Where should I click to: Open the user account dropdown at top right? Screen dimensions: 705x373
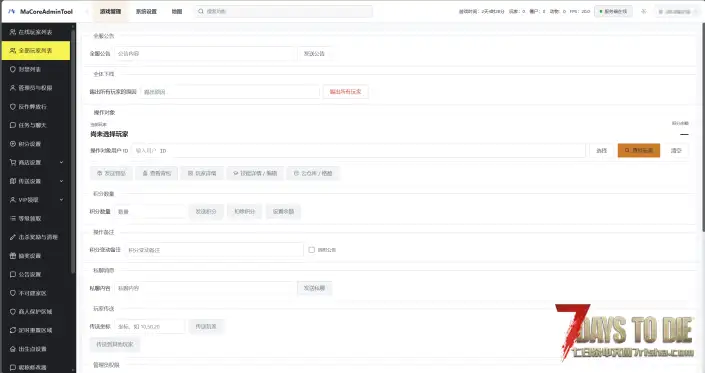coord(677,11)
